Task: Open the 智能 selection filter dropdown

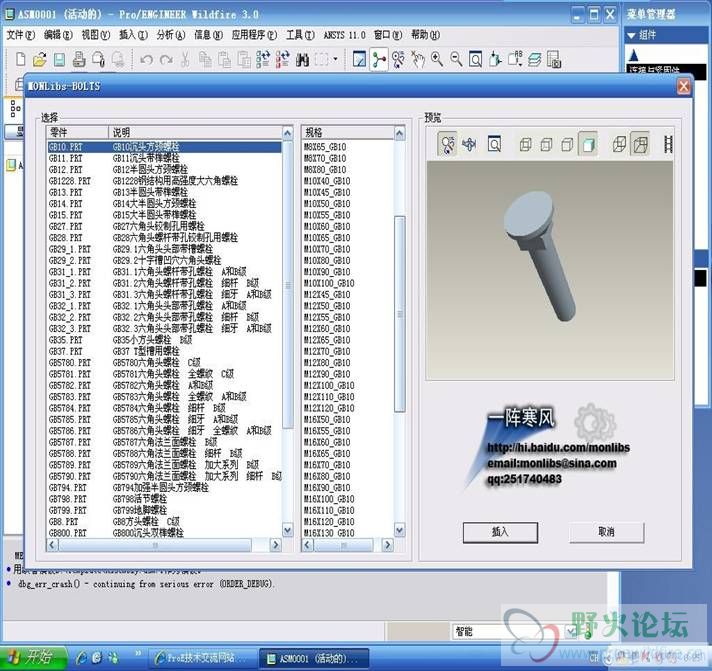Action: 569,631
